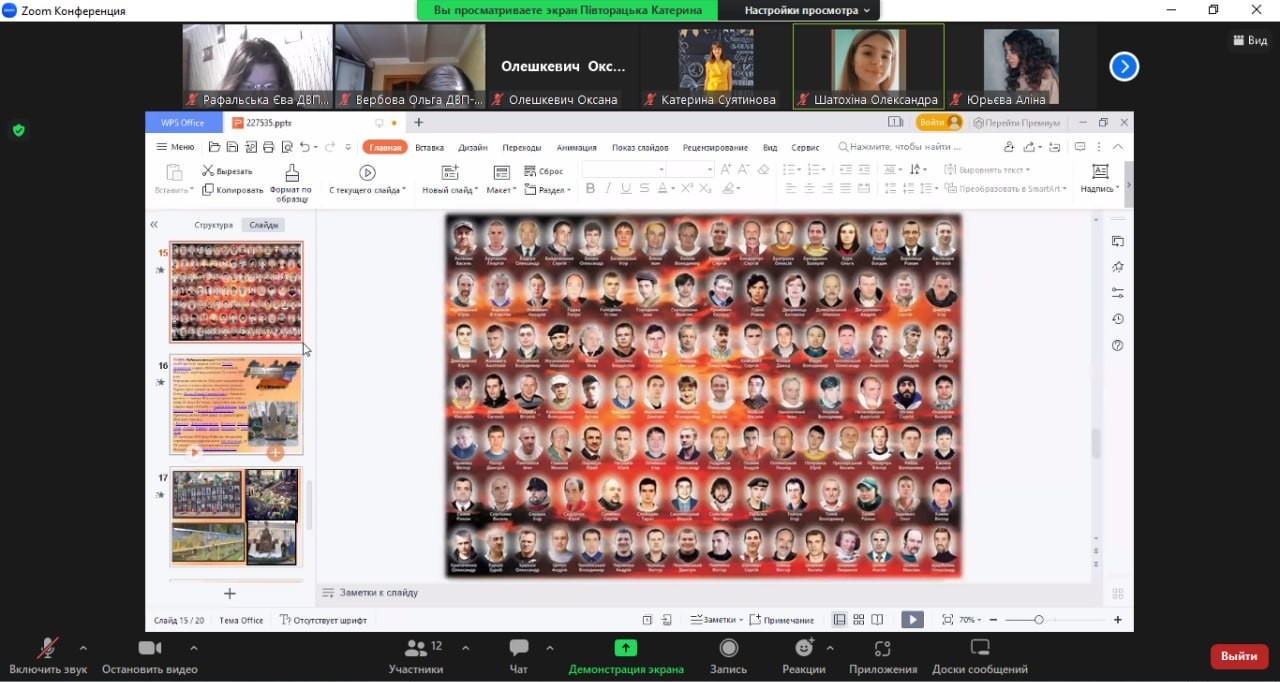Expand audio options arrow beside microphone
1280x682 pixels.
[83, 647]
